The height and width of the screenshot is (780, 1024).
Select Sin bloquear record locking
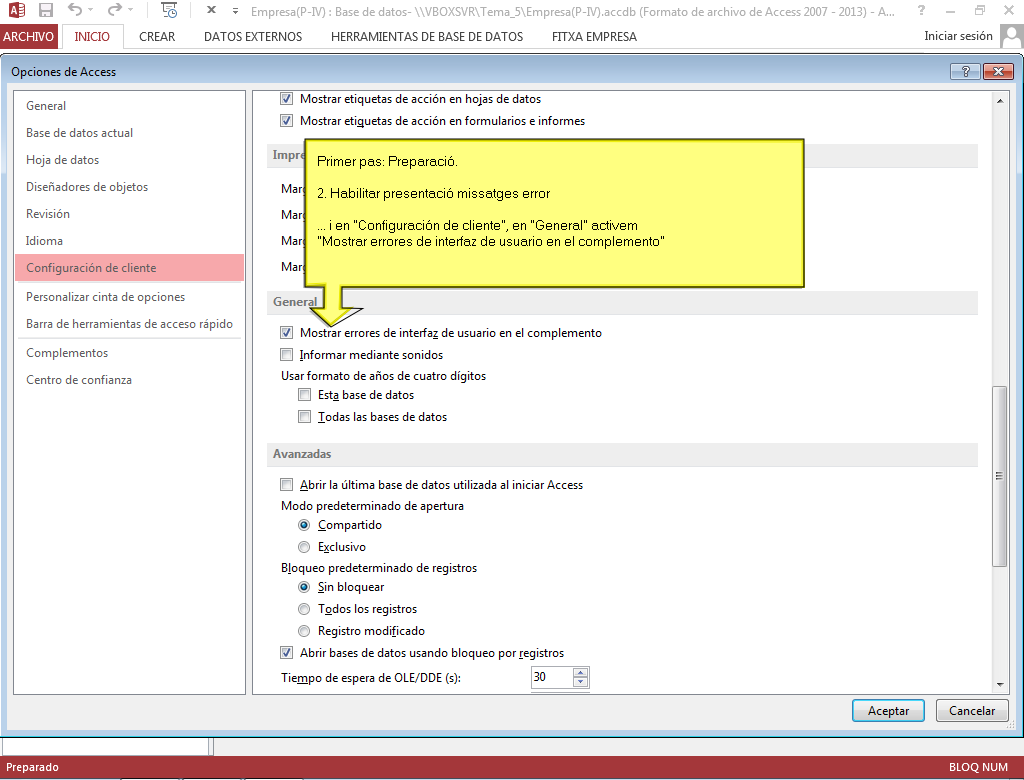[x=304, y=587]
